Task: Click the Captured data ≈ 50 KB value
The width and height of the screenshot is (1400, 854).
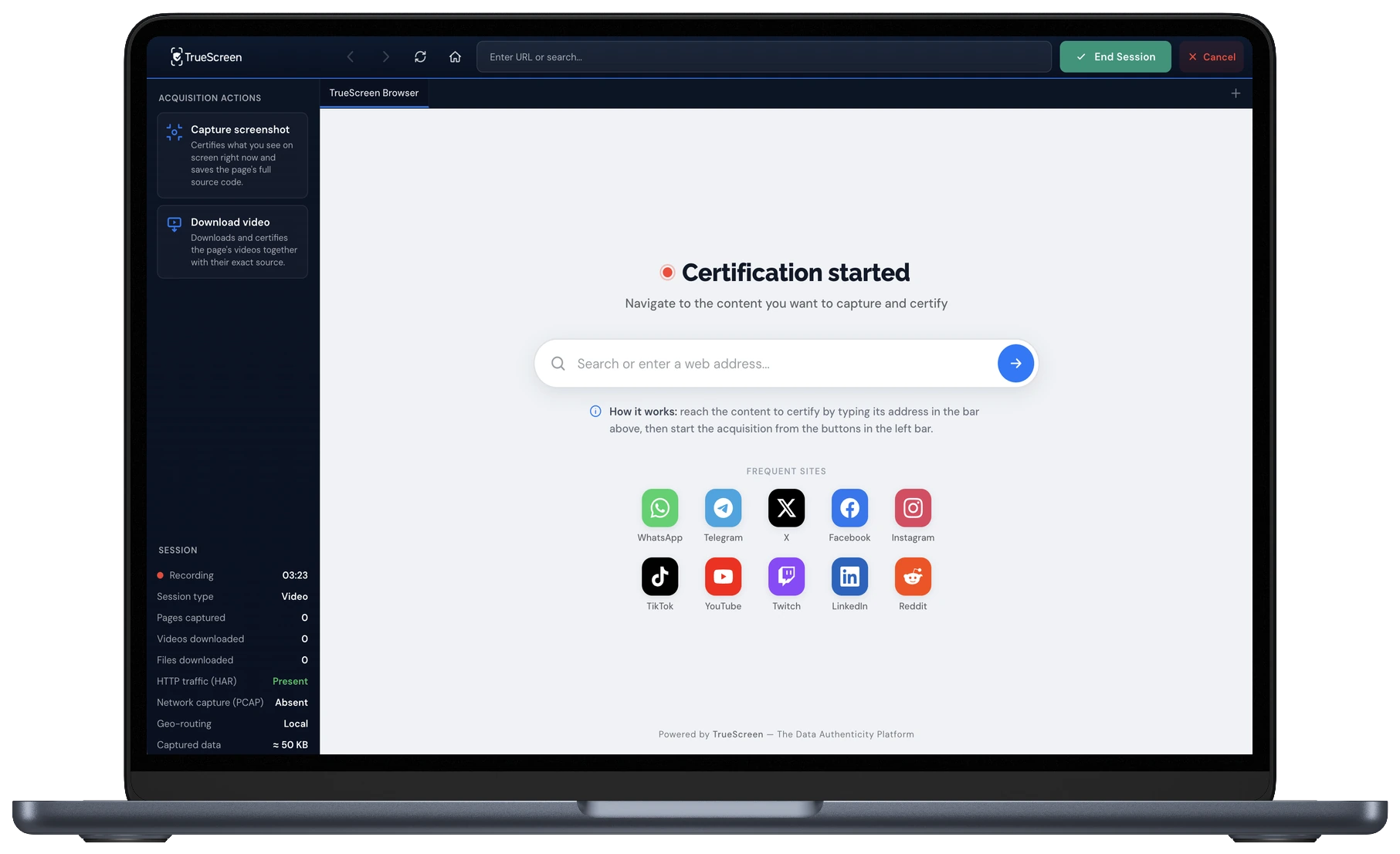Action: click(x=290, y=745)
